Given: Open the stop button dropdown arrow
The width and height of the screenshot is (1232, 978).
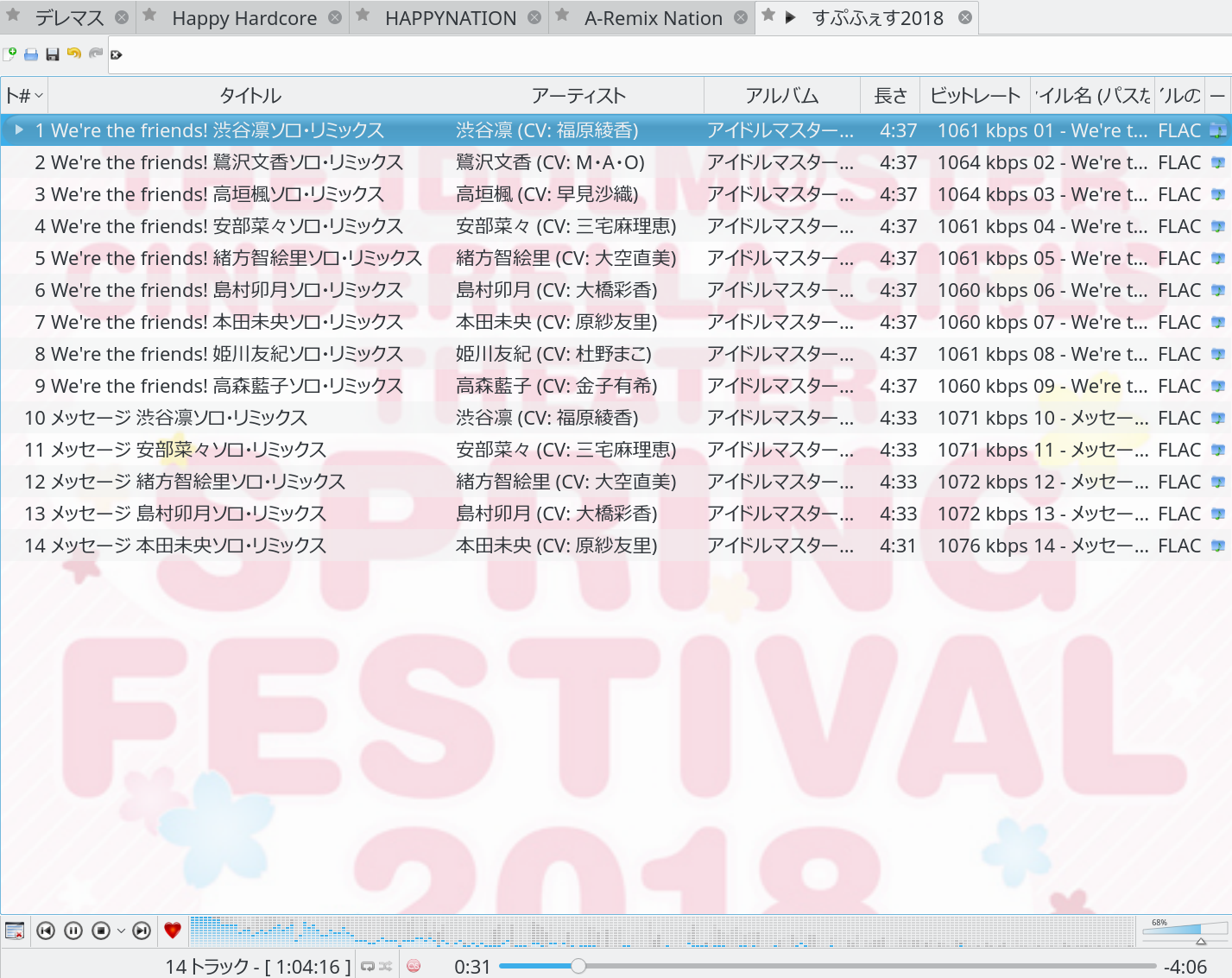Looking at the screenshot, I should point(121,931).
